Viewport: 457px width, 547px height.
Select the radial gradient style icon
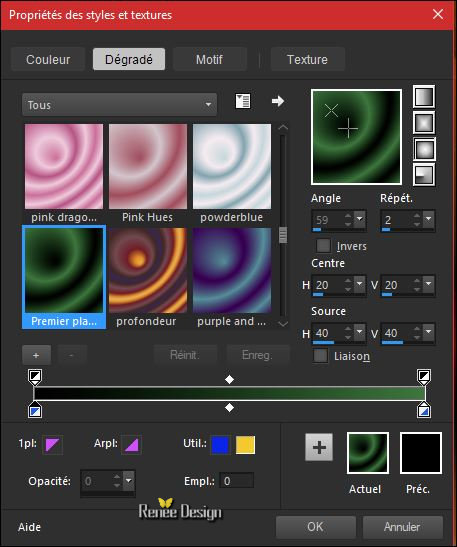coord(424,174)
